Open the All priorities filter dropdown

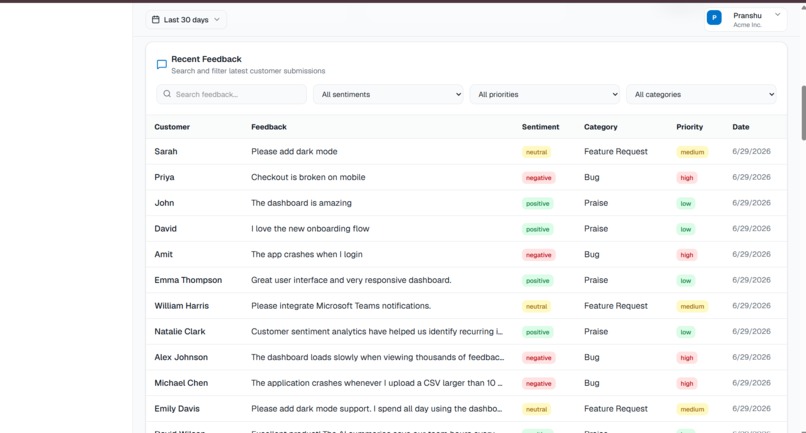pos(544,94)
